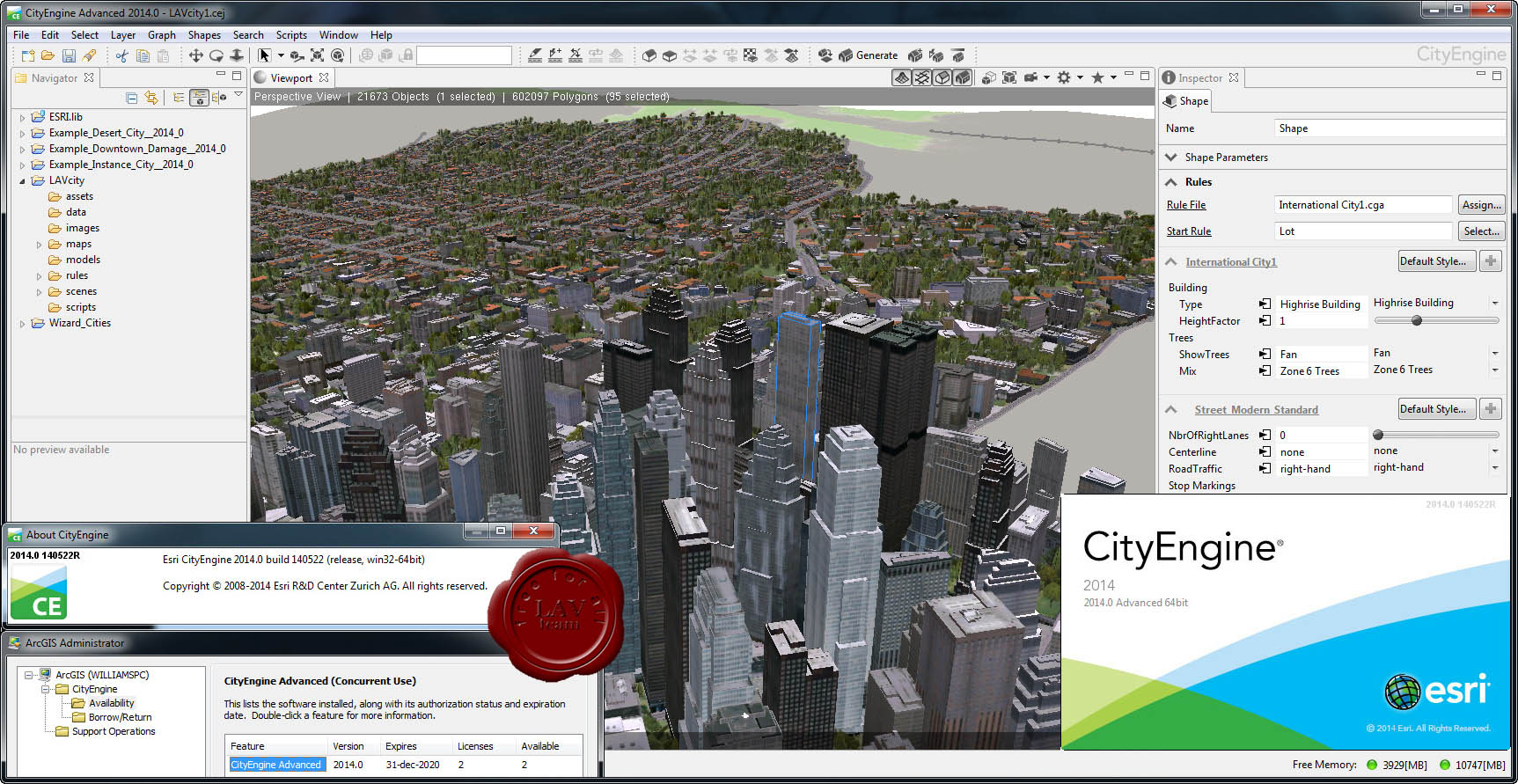This screenshot has width=1518, height=784.
Task: Open the Rule File link
Action: point(1186,205)
